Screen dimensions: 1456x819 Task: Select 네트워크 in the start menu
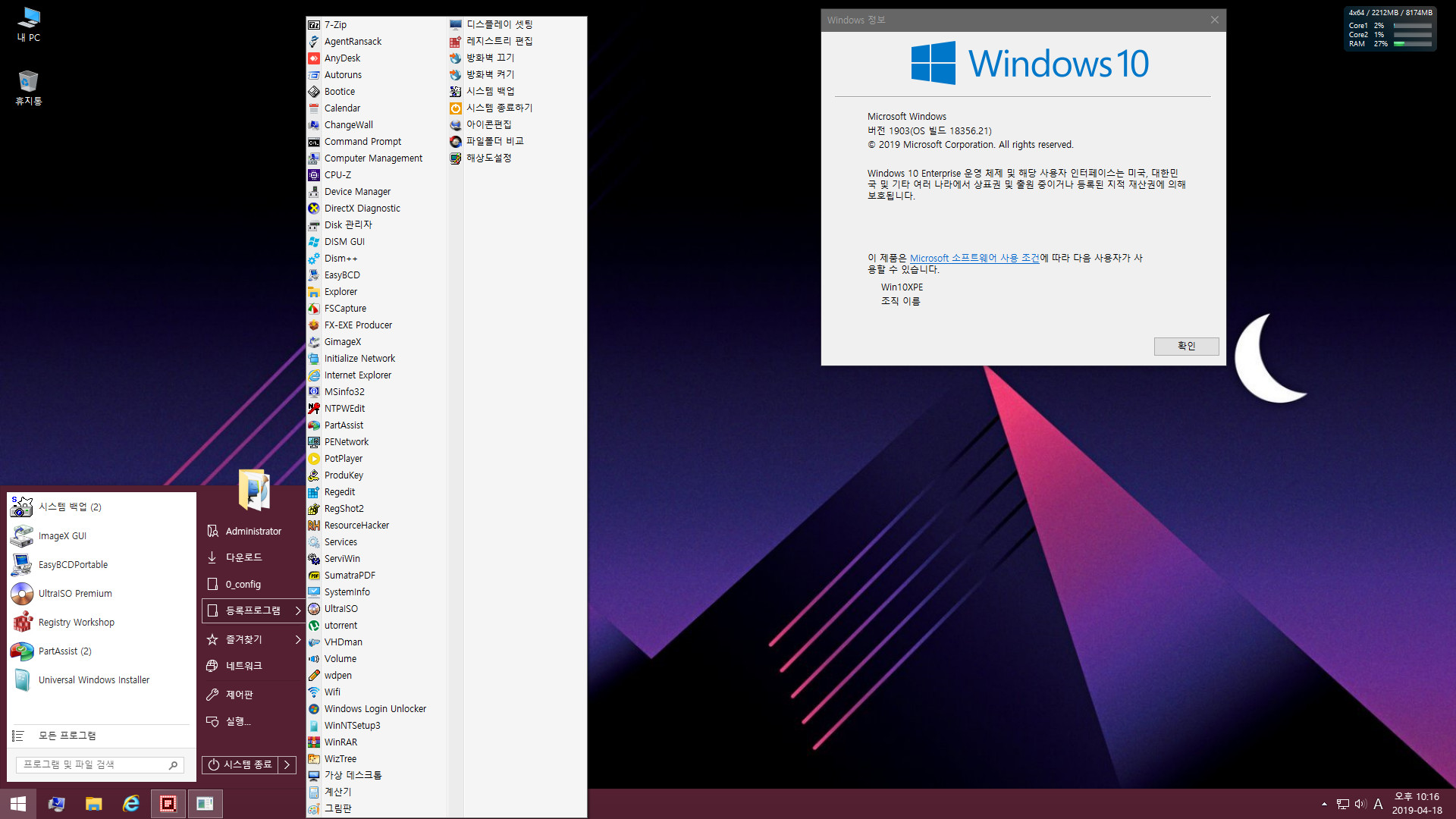coord(243,666)
